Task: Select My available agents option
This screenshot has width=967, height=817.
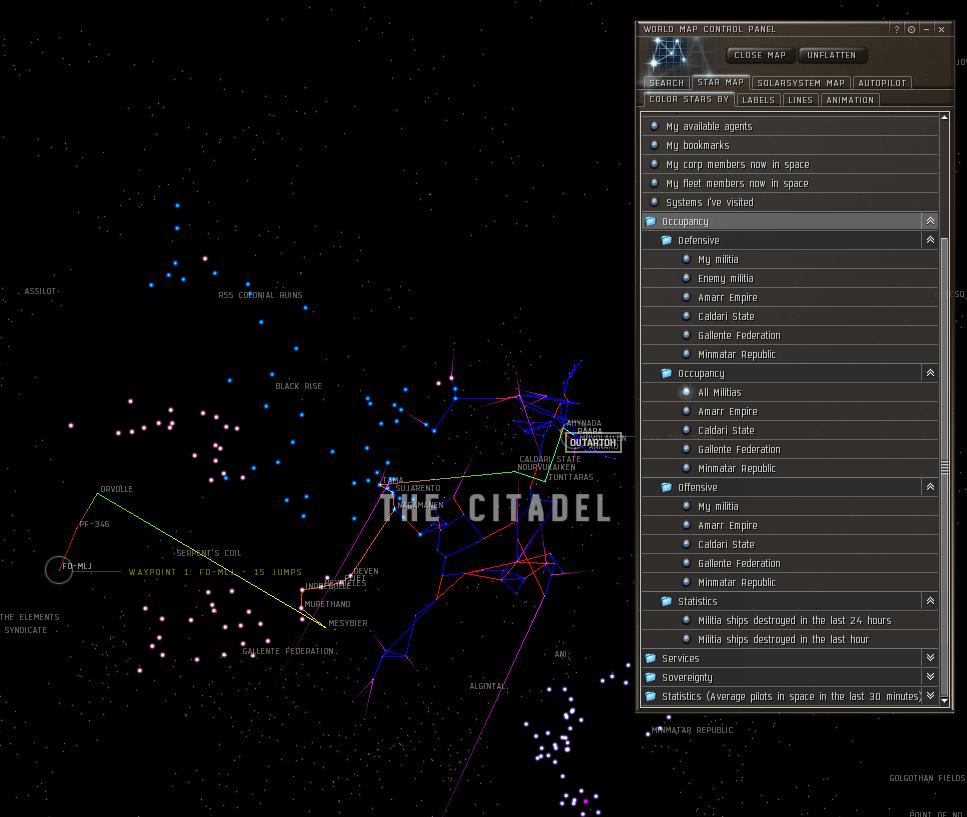Action: [x=790, y=126]
